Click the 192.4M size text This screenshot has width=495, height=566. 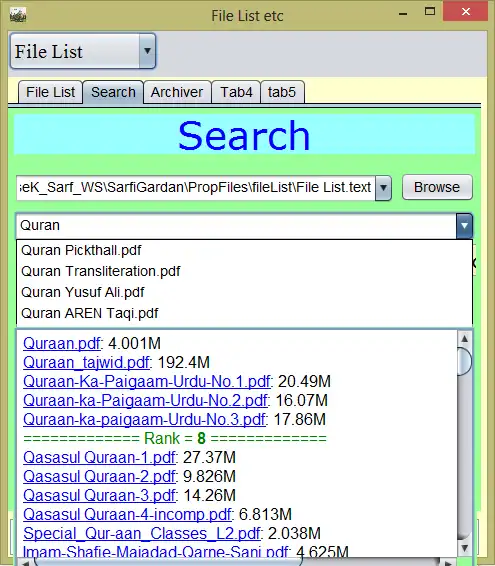tap(184, 362)
